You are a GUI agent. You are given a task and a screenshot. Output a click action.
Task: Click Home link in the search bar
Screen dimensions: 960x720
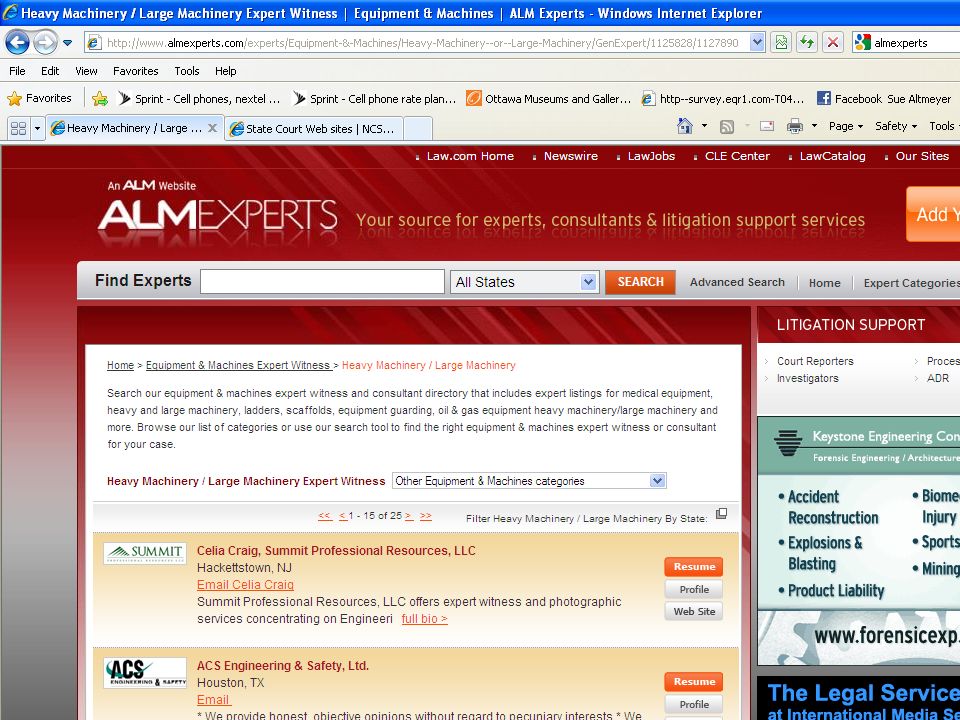coord(824,283)
